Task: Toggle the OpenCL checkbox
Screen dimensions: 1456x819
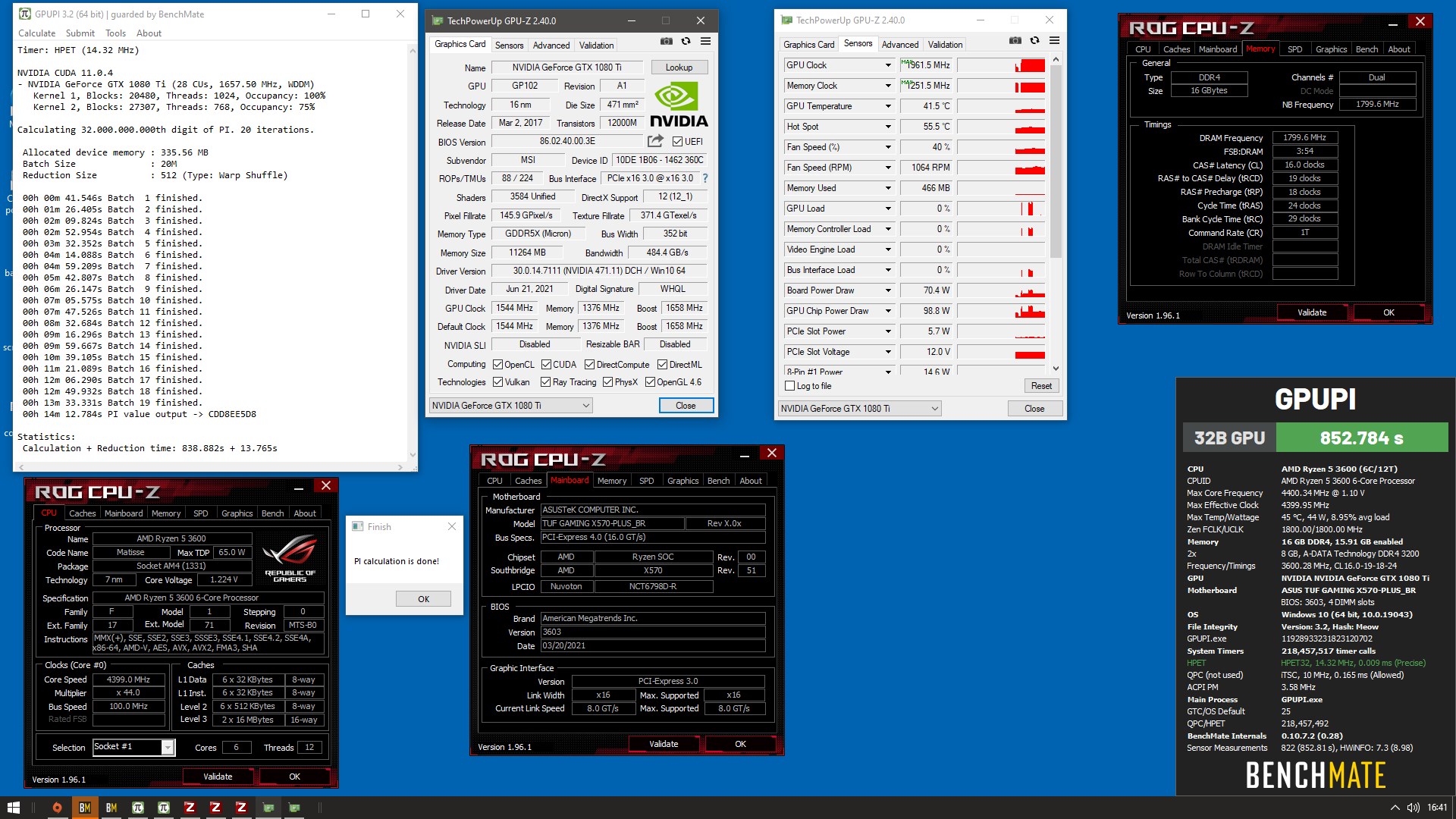Action: coord(497,365)
